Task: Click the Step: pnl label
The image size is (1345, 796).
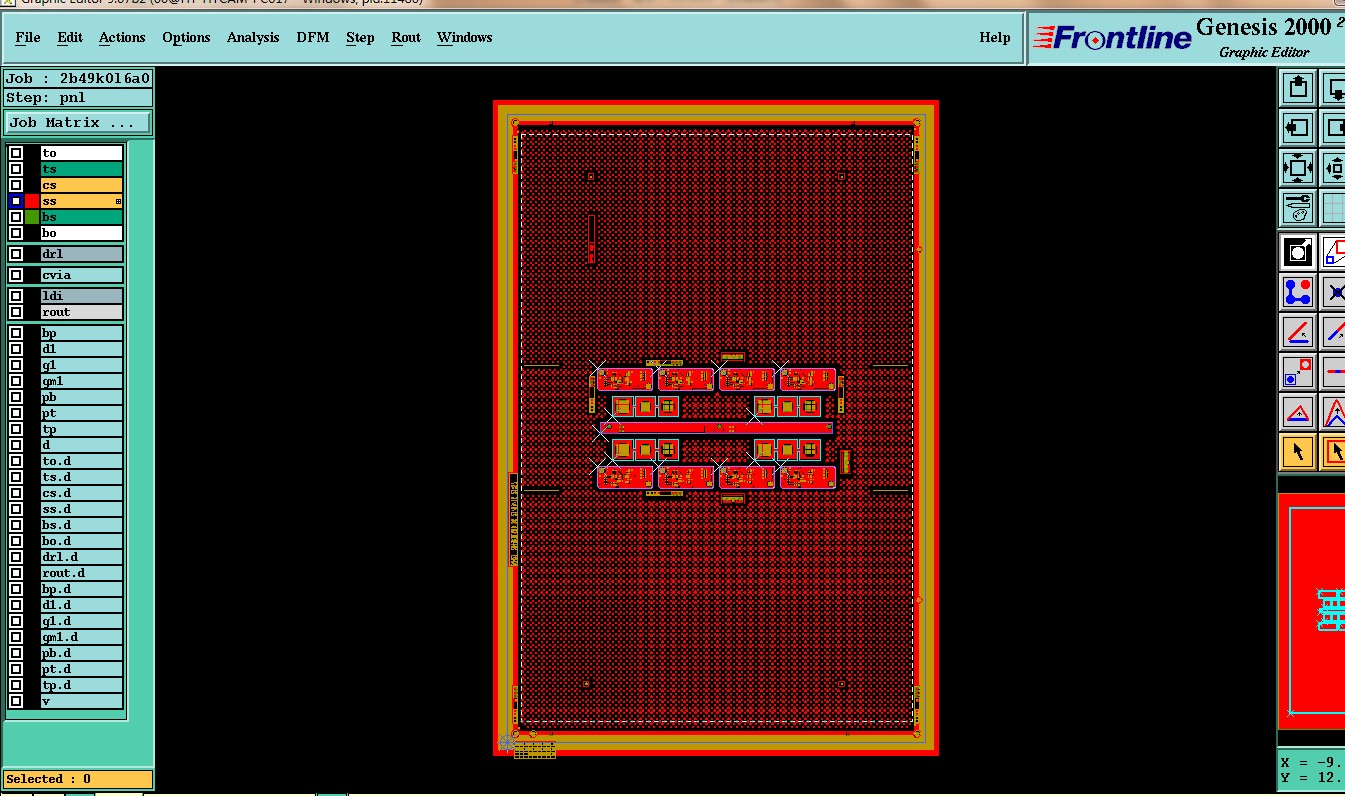Action: click(x=78, y=98)
